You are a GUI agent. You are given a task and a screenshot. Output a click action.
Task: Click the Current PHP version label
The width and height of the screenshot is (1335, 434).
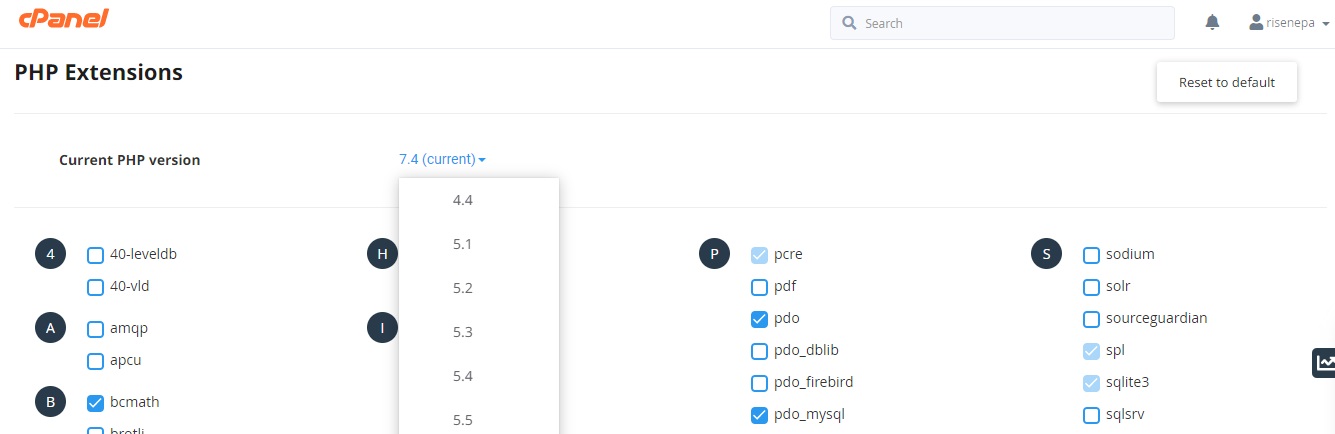click(x=130, y=160)
